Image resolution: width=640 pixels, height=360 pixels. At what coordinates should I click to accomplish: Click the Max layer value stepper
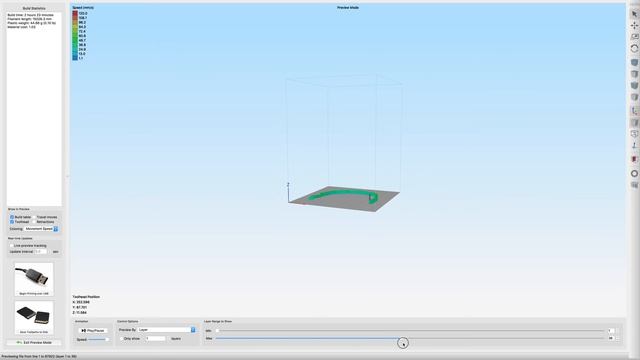(x=617, y=338)
